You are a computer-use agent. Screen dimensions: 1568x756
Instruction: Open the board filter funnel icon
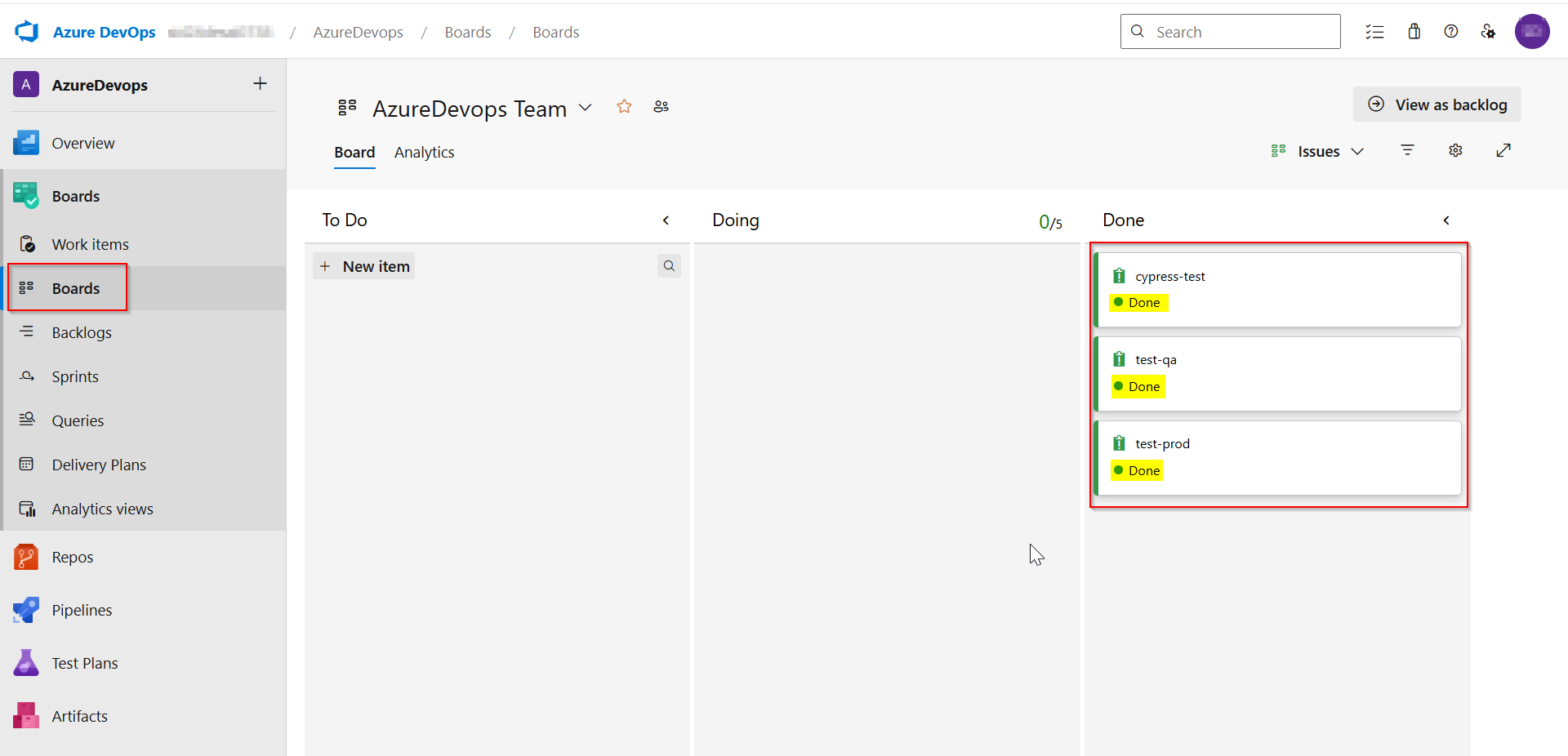[1407, 150]
